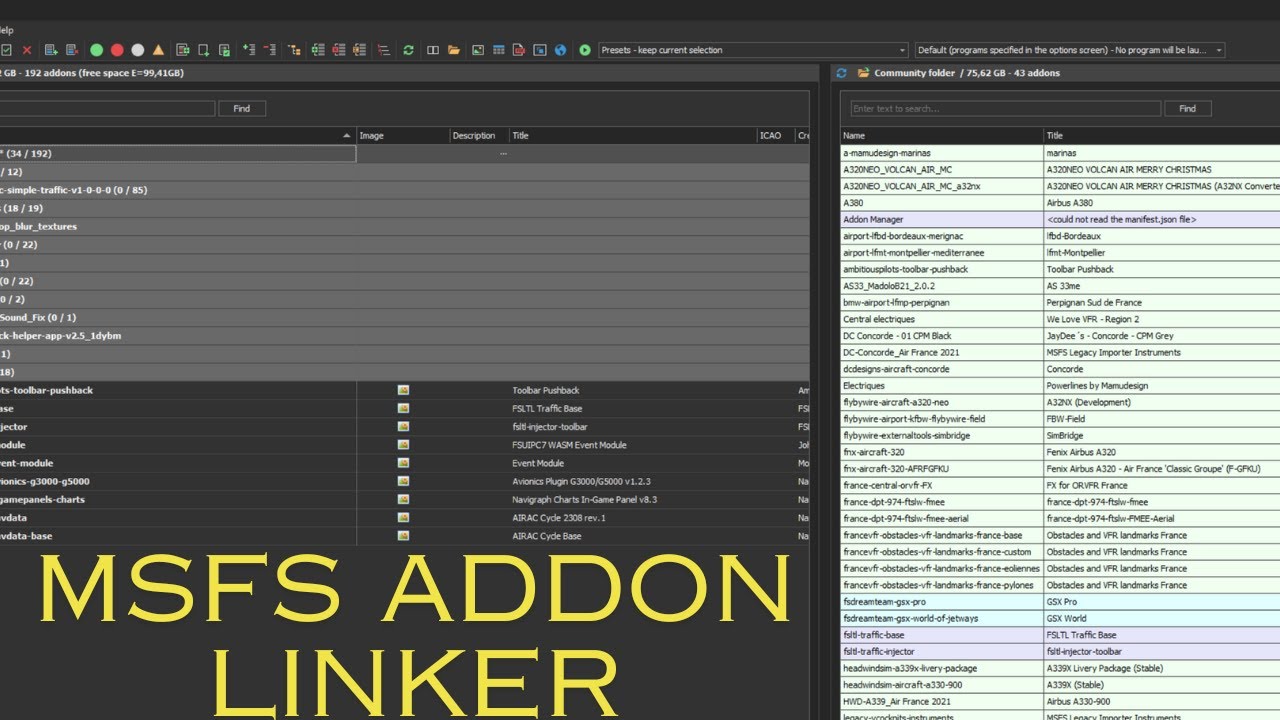The width and height of the screenshot is (1280, 720).
Task: Click the image icon for AIRAC Cycle Base row
Action: point(403,536)
